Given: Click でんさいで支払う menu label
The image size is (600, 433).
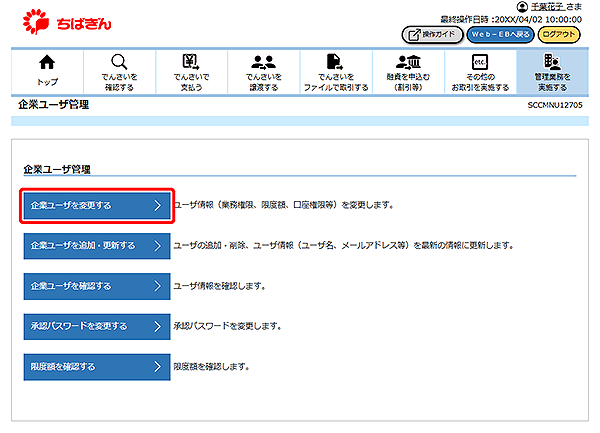Looking at the screenshot, I should tap(191, 82).
